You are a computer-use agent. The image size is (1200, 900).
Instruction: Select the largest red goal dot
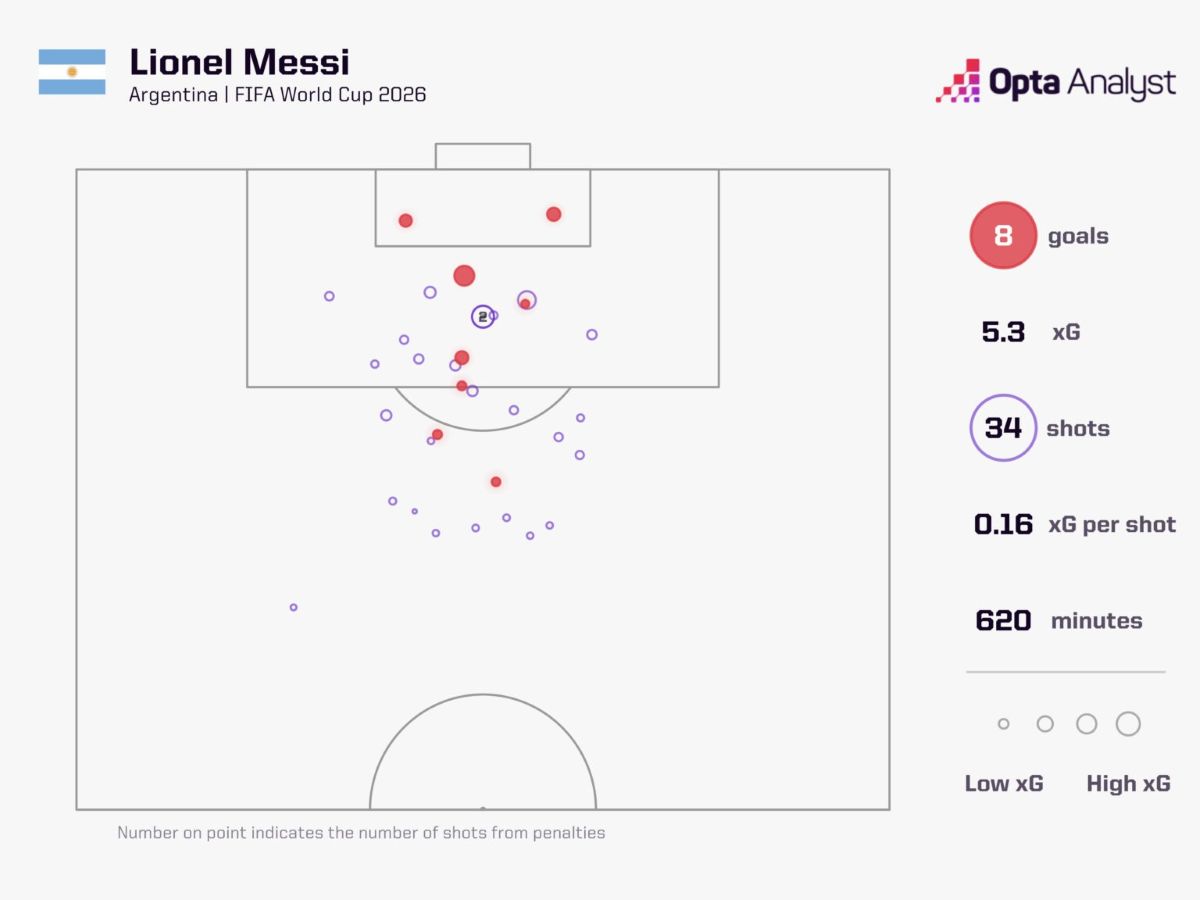464,276
